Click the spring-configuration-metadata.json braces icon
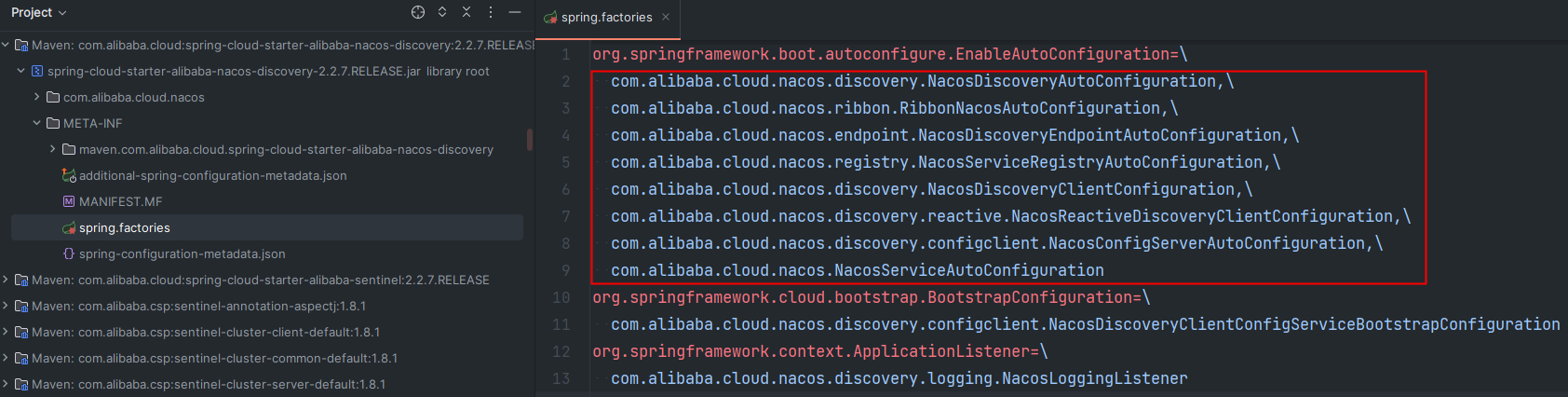 69,253
